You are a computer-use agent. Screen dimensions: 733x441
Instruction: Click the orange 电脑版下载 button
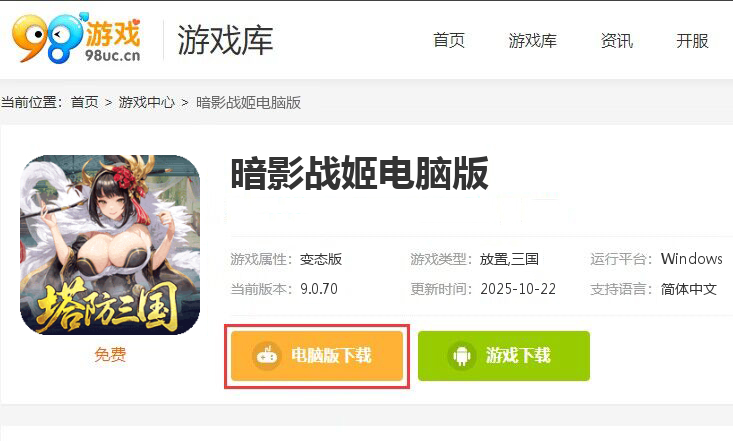pyautogui.click(x=317, y=356)
